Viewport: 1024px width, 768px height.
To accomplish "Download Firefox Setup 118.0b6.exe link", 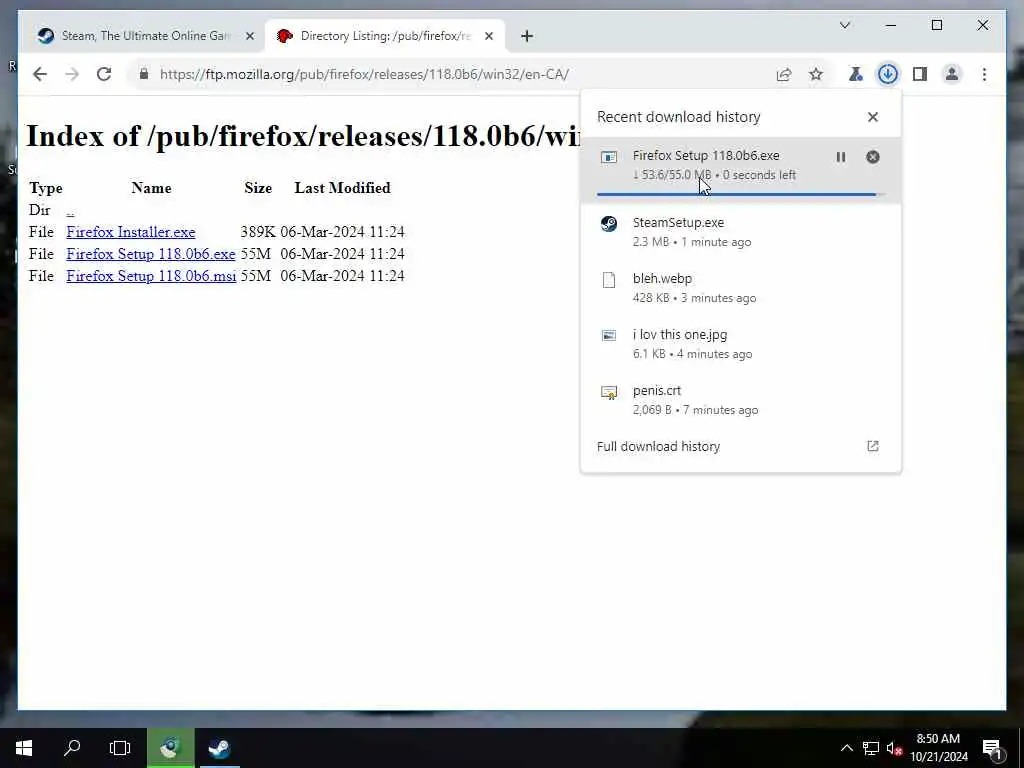I will point(151,254).
